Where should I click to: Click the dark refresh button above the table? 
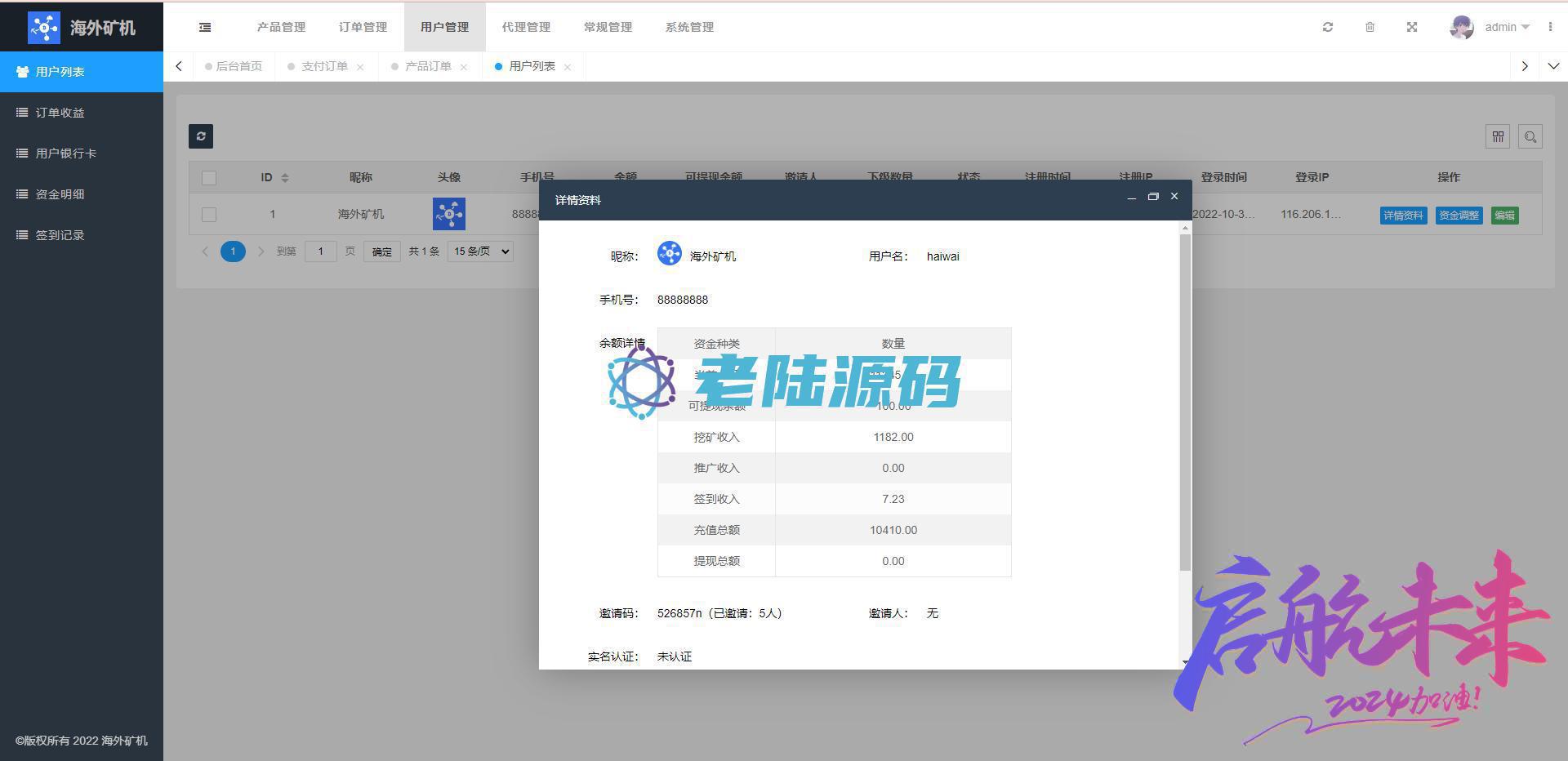click(x=201, y=136)
